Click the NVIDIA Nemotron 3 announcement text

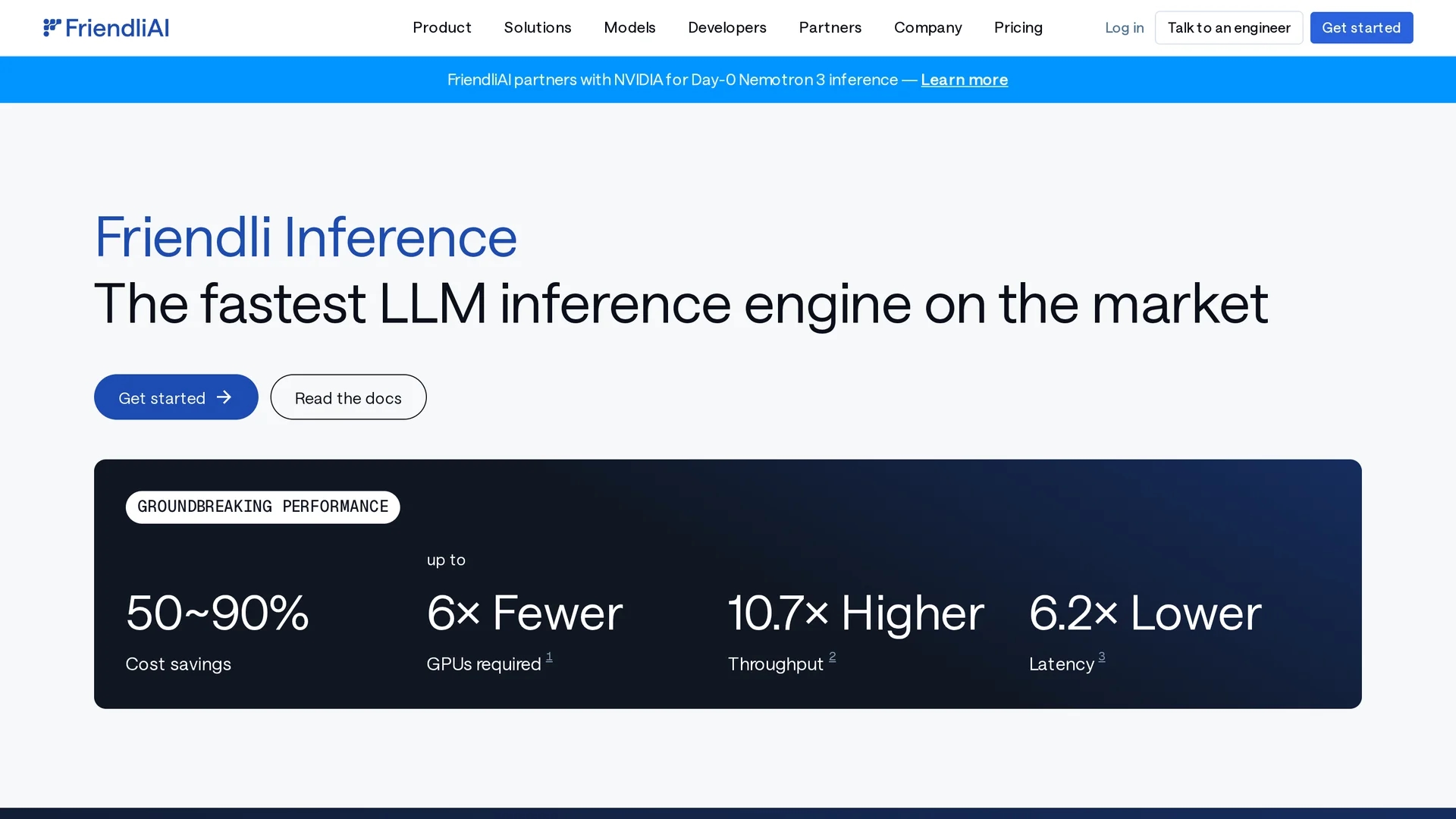pos(673,80)
